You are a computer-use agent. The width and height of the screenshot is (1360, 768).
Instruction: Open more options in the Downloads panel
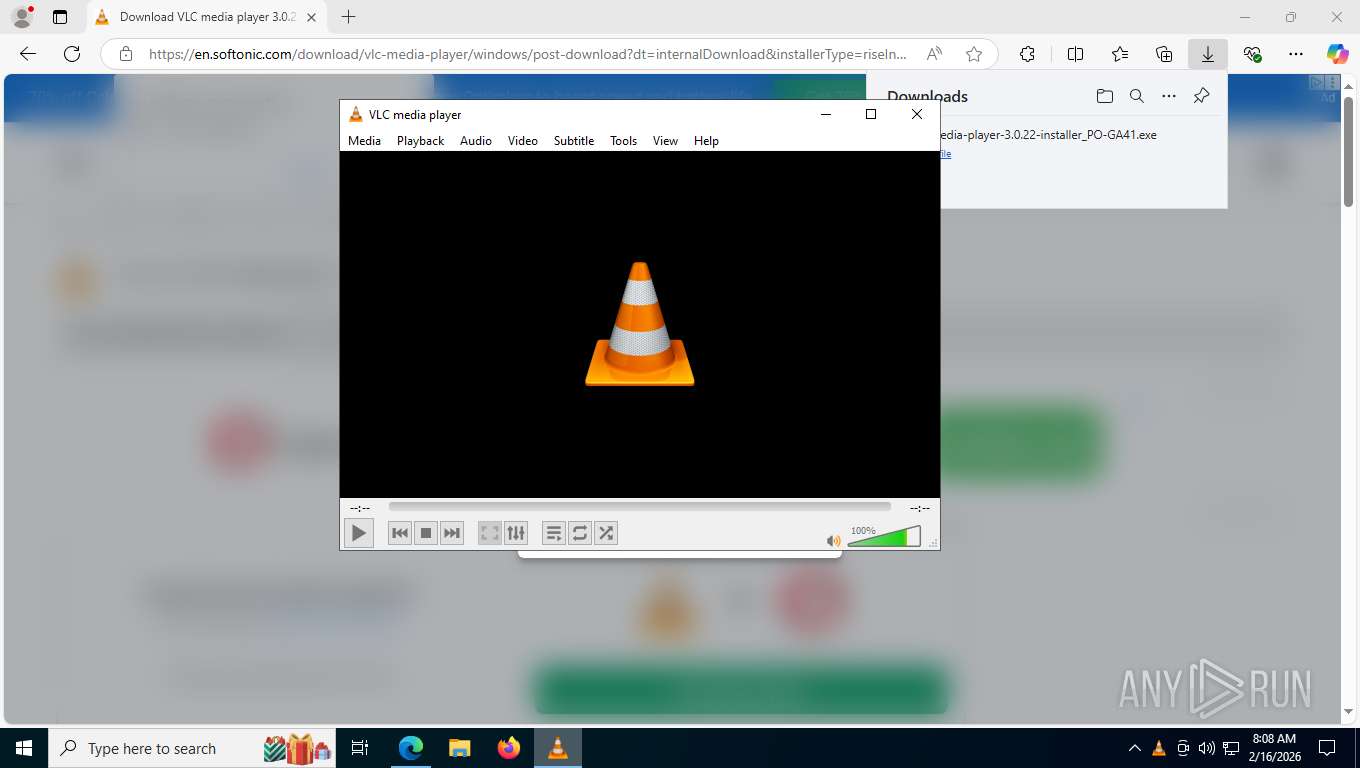pos(1168,96)
